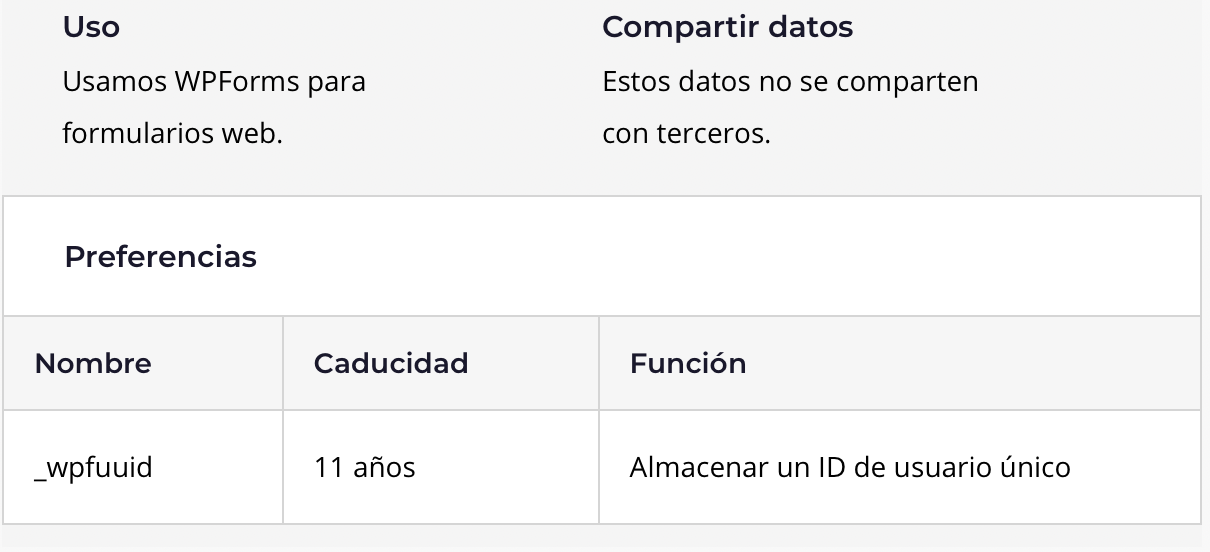
Task: Click the text 'formularios web.'
Action: (172, 133)
